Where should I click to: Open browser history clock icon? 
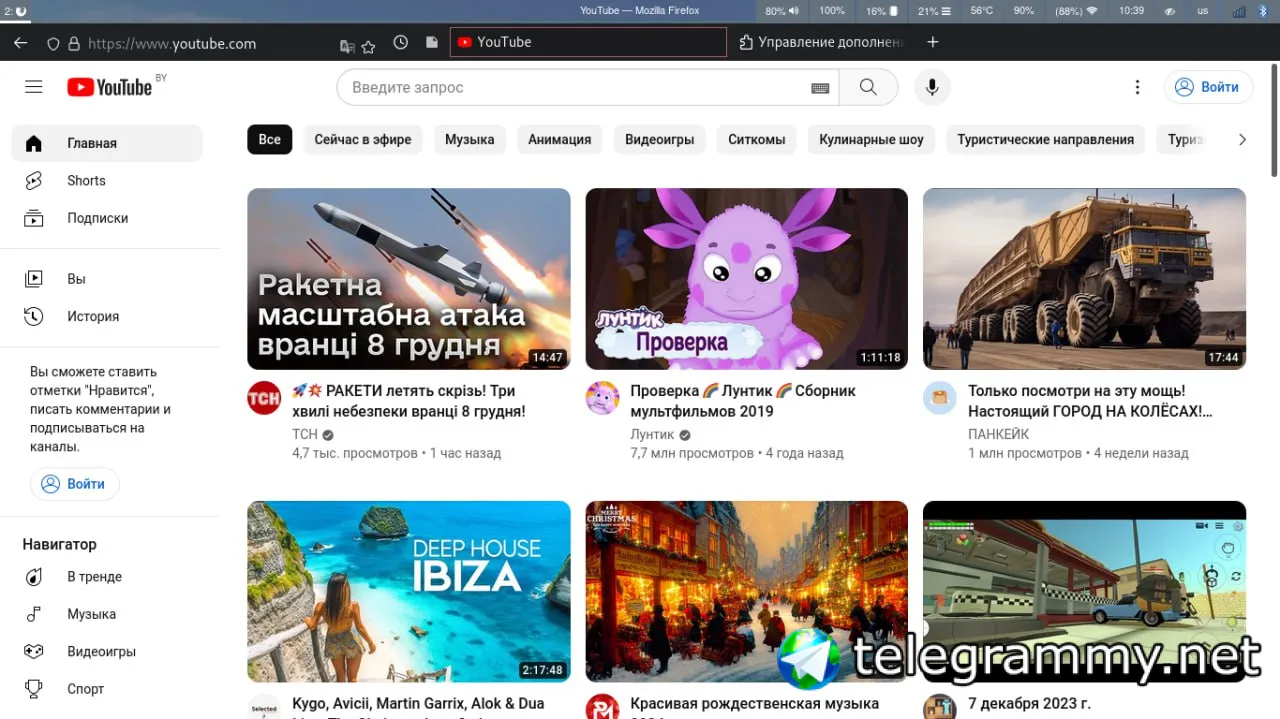(x=400, y=42)
